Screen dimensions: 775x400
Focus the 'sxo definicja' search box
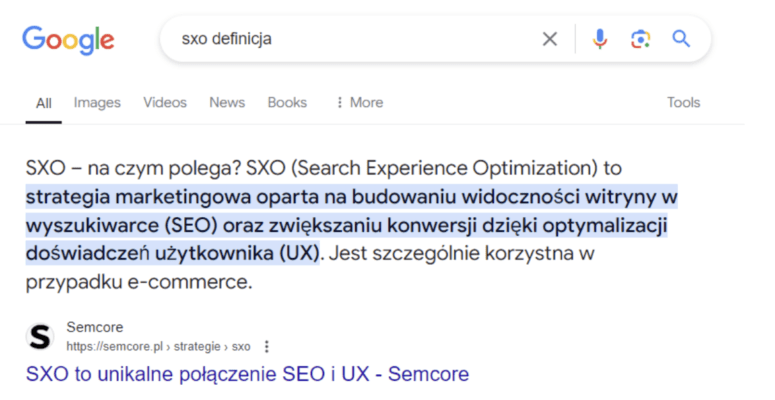tap(350, 39)
